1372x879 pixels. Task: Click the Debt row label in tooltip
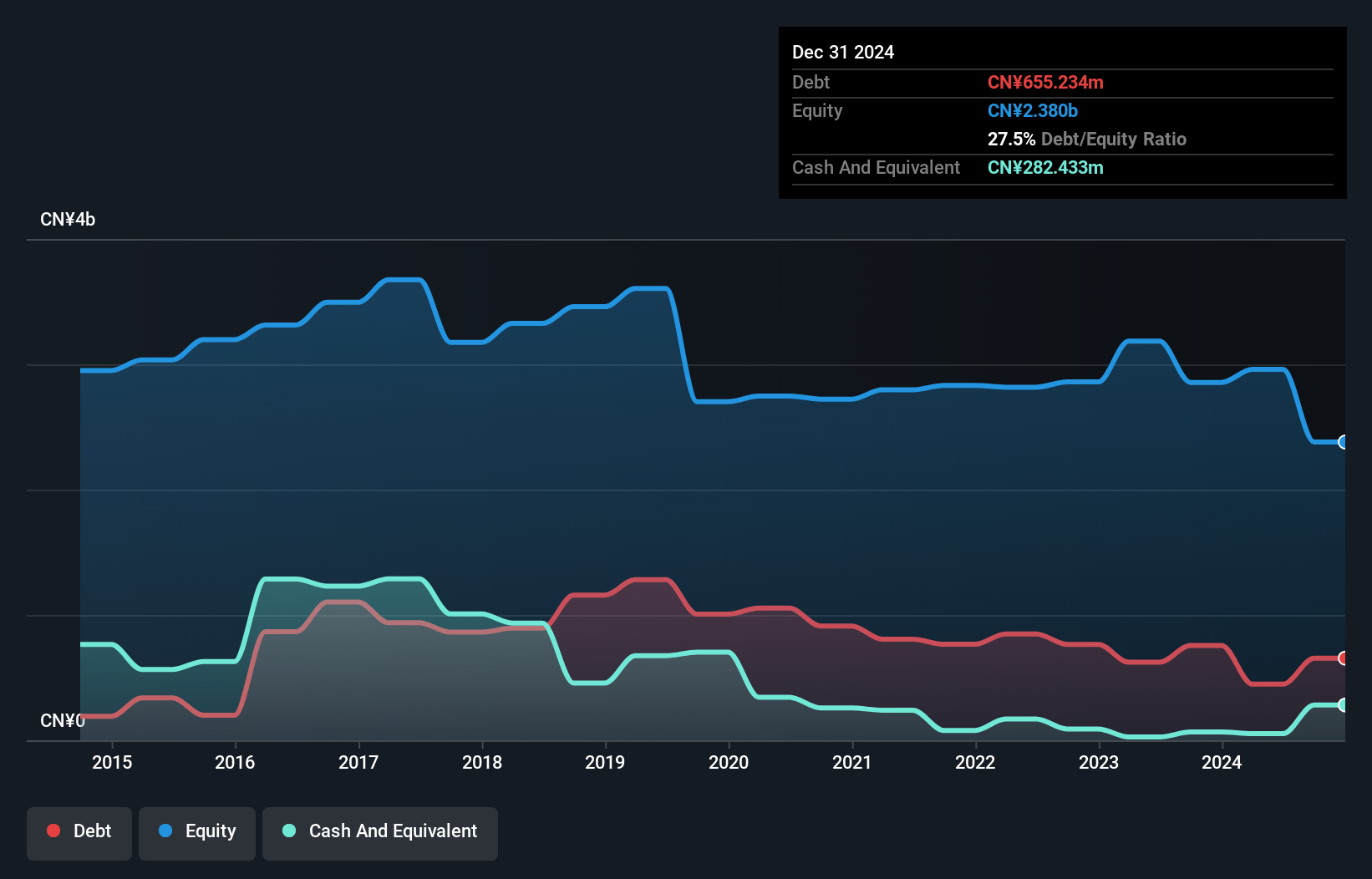810,82
